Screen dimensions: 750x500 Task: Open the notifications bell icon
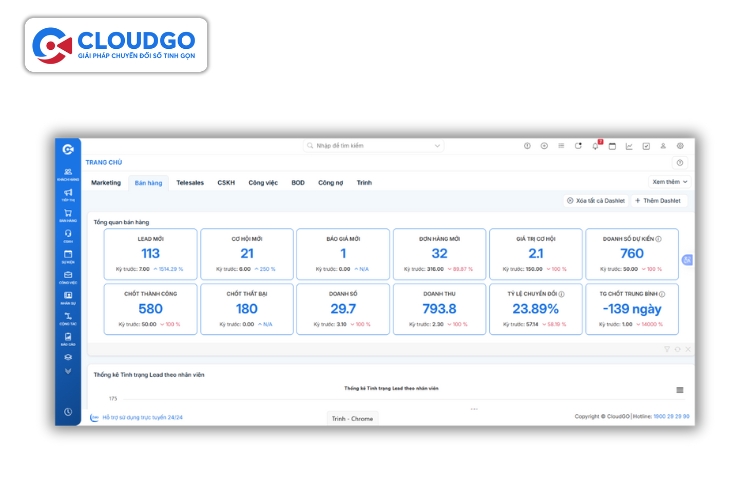coord(595,146)
